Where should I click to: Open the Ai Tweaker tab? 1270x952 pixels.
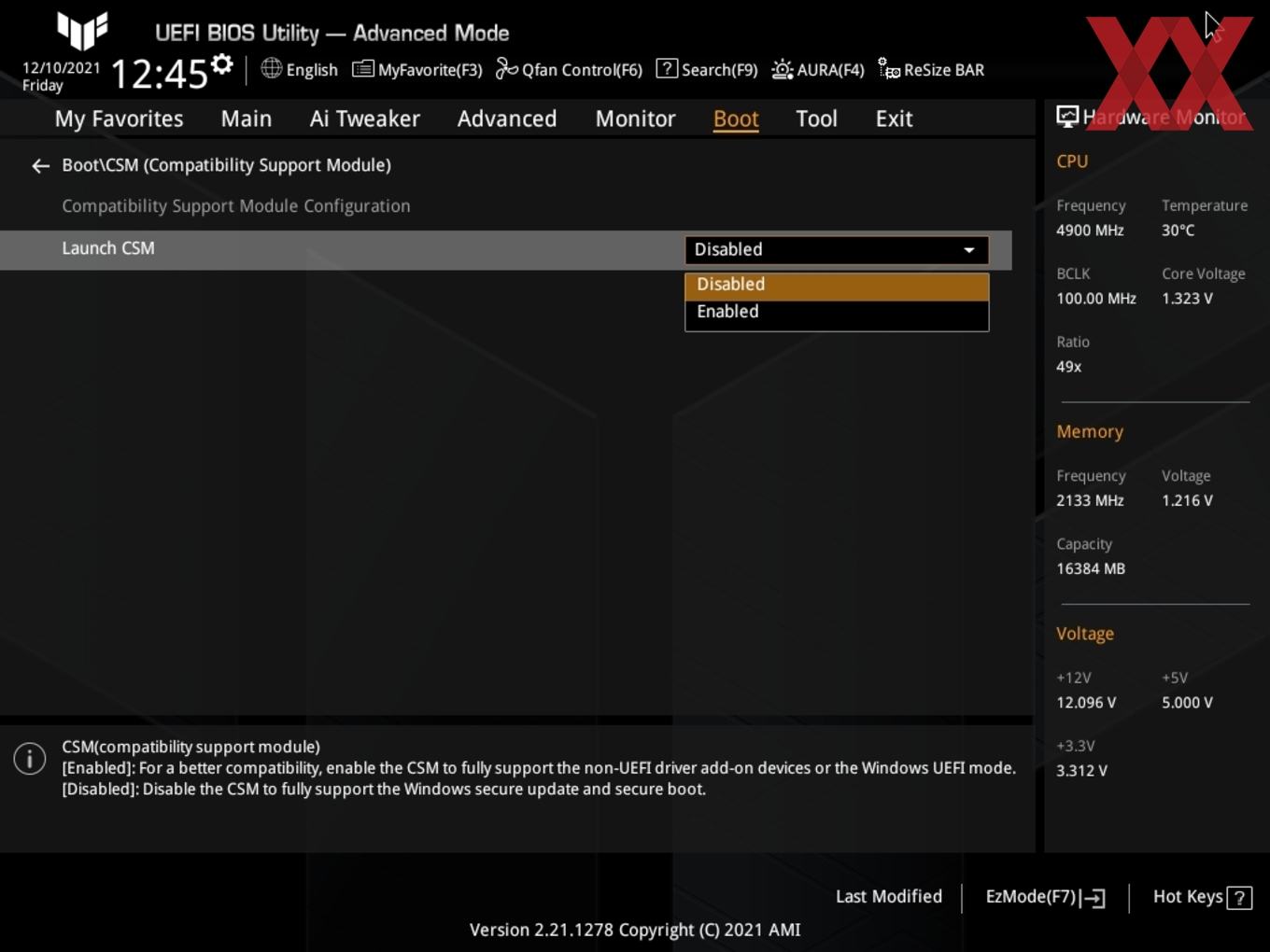point(365,119)
